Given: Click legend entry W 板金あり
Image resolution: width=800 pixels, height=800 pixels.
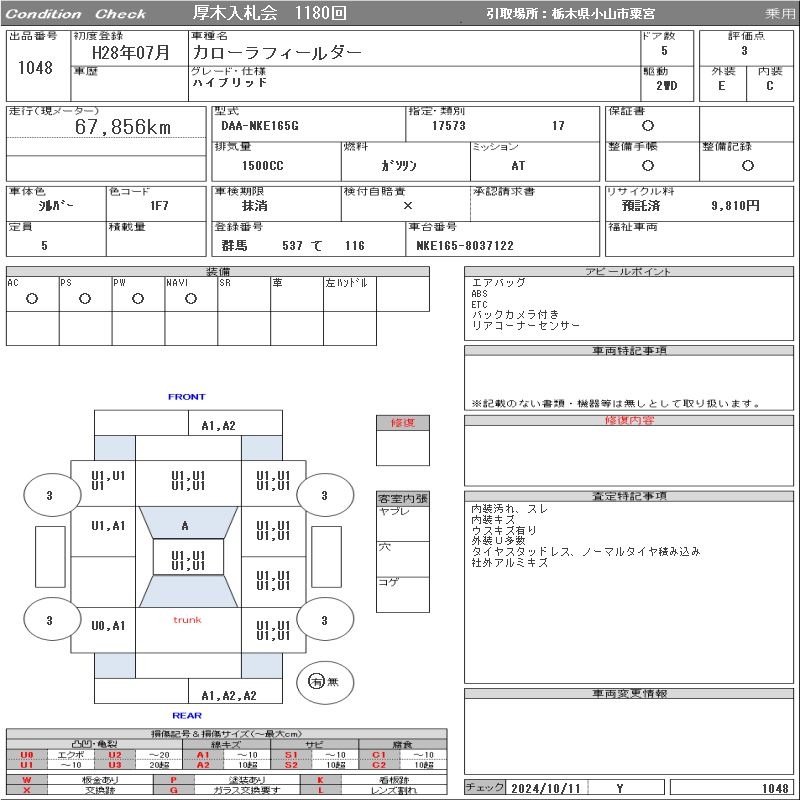Looking at the screenshot, I should coord(80,780).
